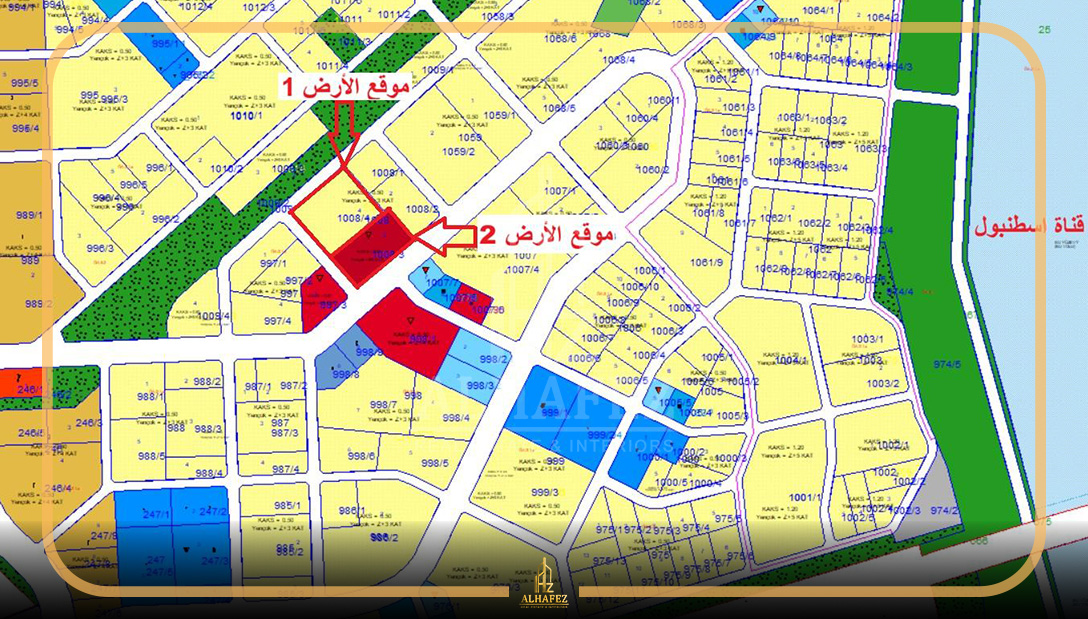Screen dimensions: 1088x619
Task: Click triangle marker on dark red land 2 parcel
Action: click(369, 235)
